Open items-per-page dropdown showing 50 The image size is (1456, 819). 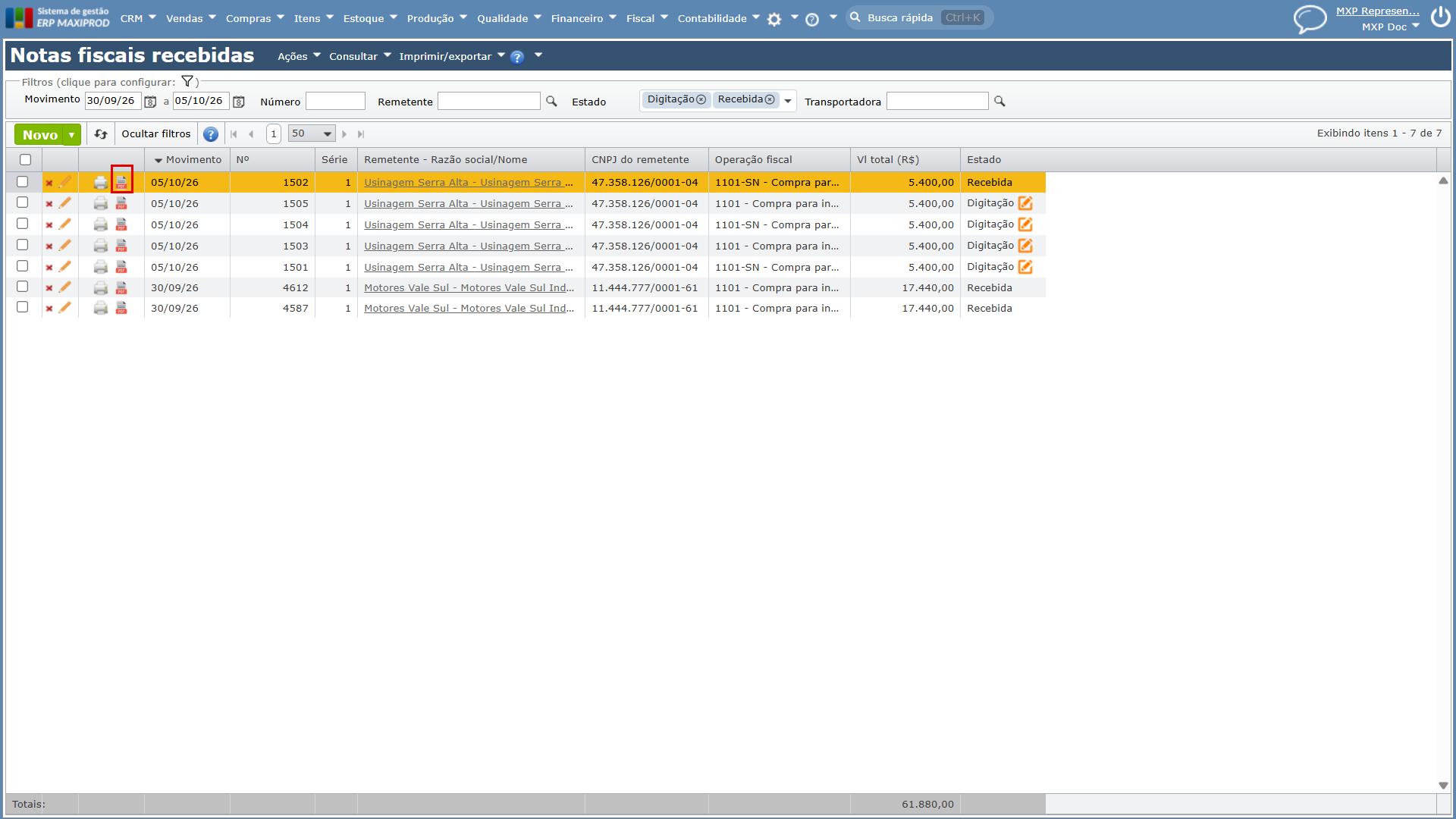coord(312,133)
